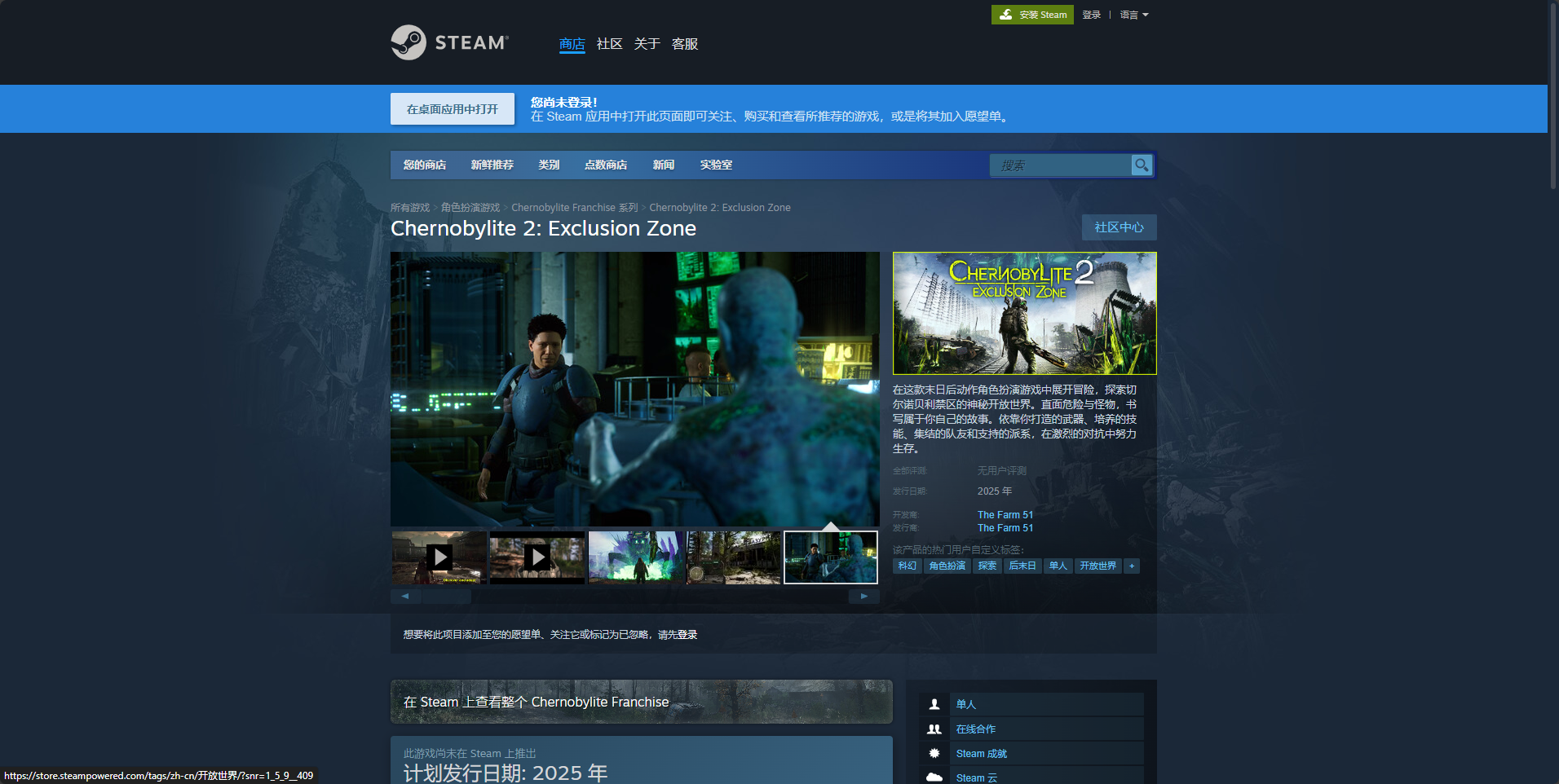Open the 新闻 news tab
1559x784 pixels.
[x=664, y=165]
